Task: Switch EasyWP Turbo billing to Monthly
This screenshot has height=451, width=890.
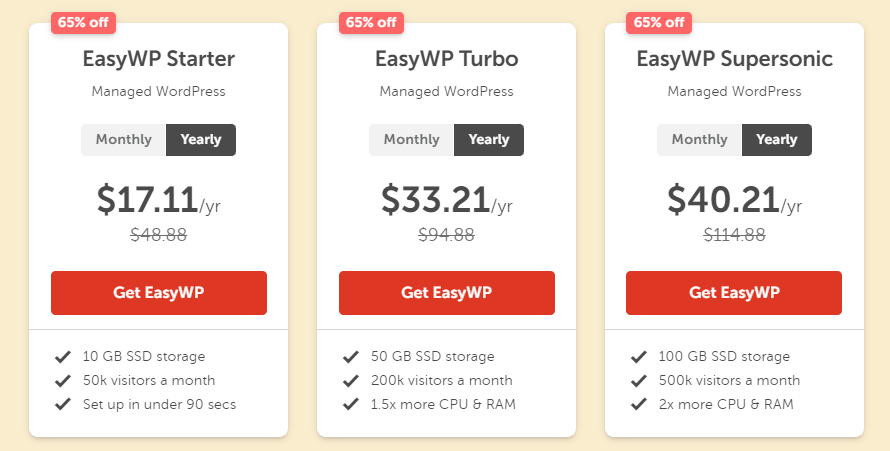Action: [412, 140]
